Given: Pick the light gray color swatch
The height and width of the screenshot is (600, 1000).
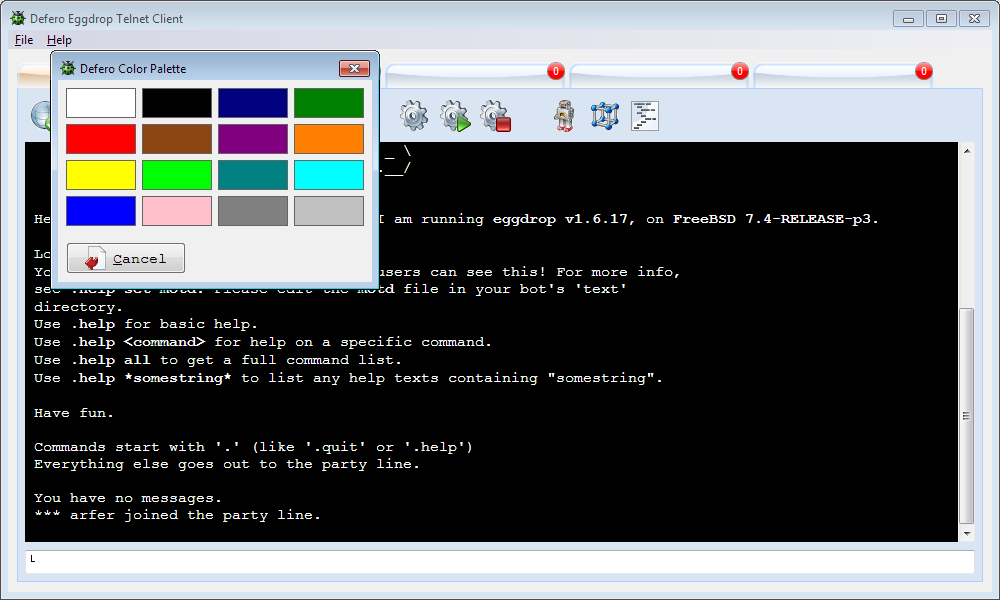Looking at the screenshot, I should [x=329, y=211].
